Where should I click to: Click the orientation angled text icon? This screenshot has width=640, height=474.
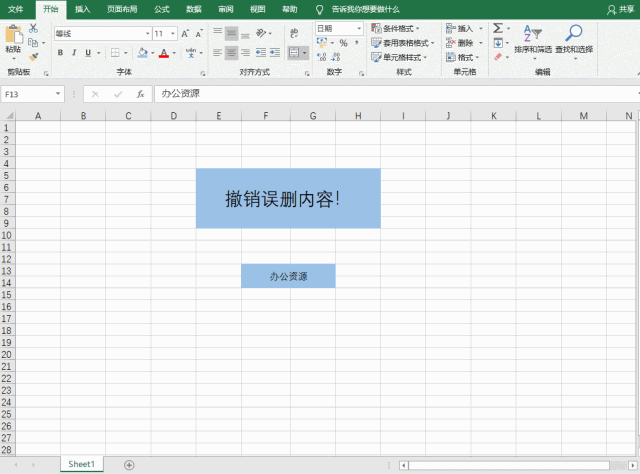pyautogui.click(x=261, y=33)
